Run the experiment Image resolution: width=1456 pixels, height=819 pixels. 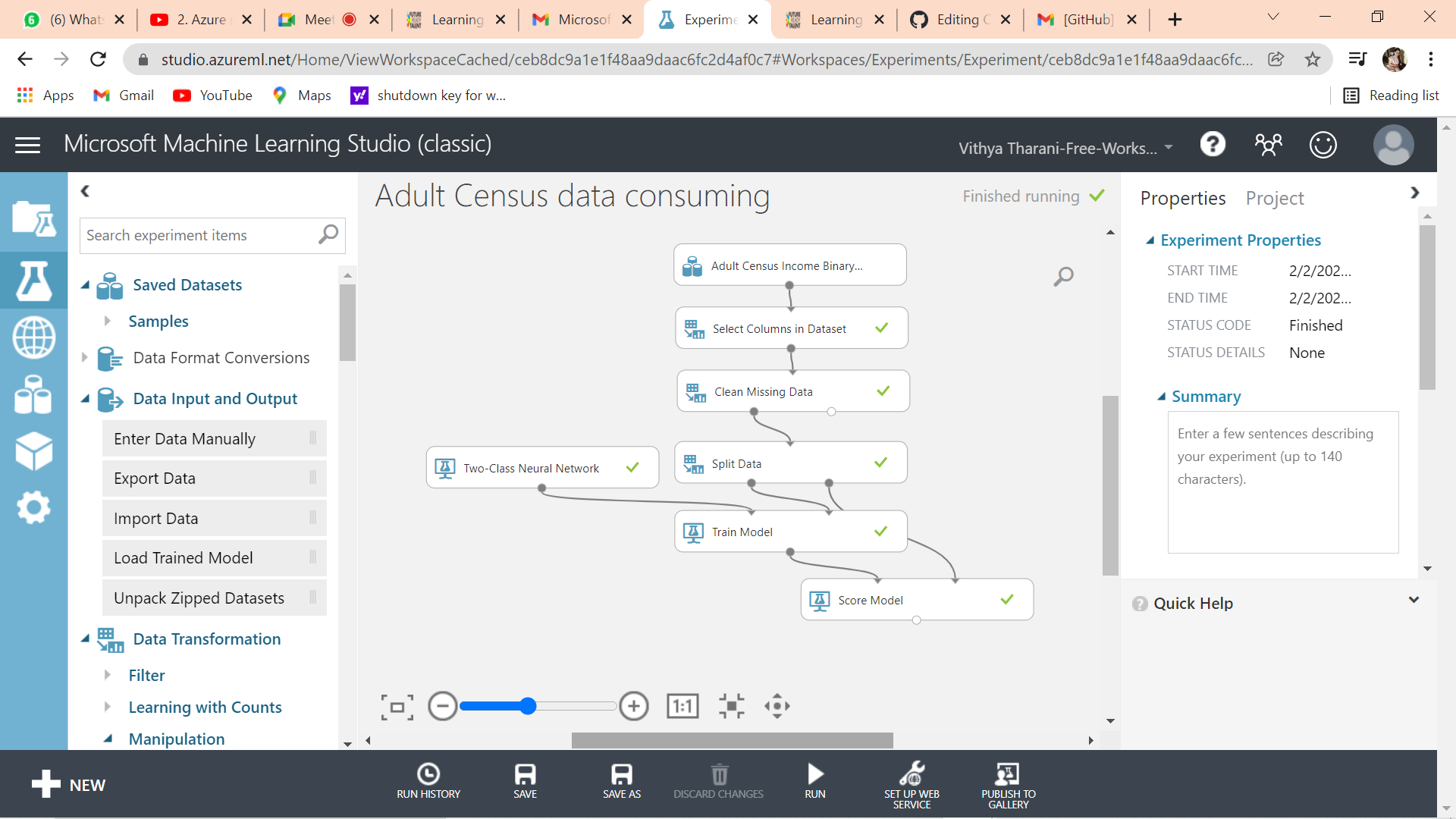point(815,781)
